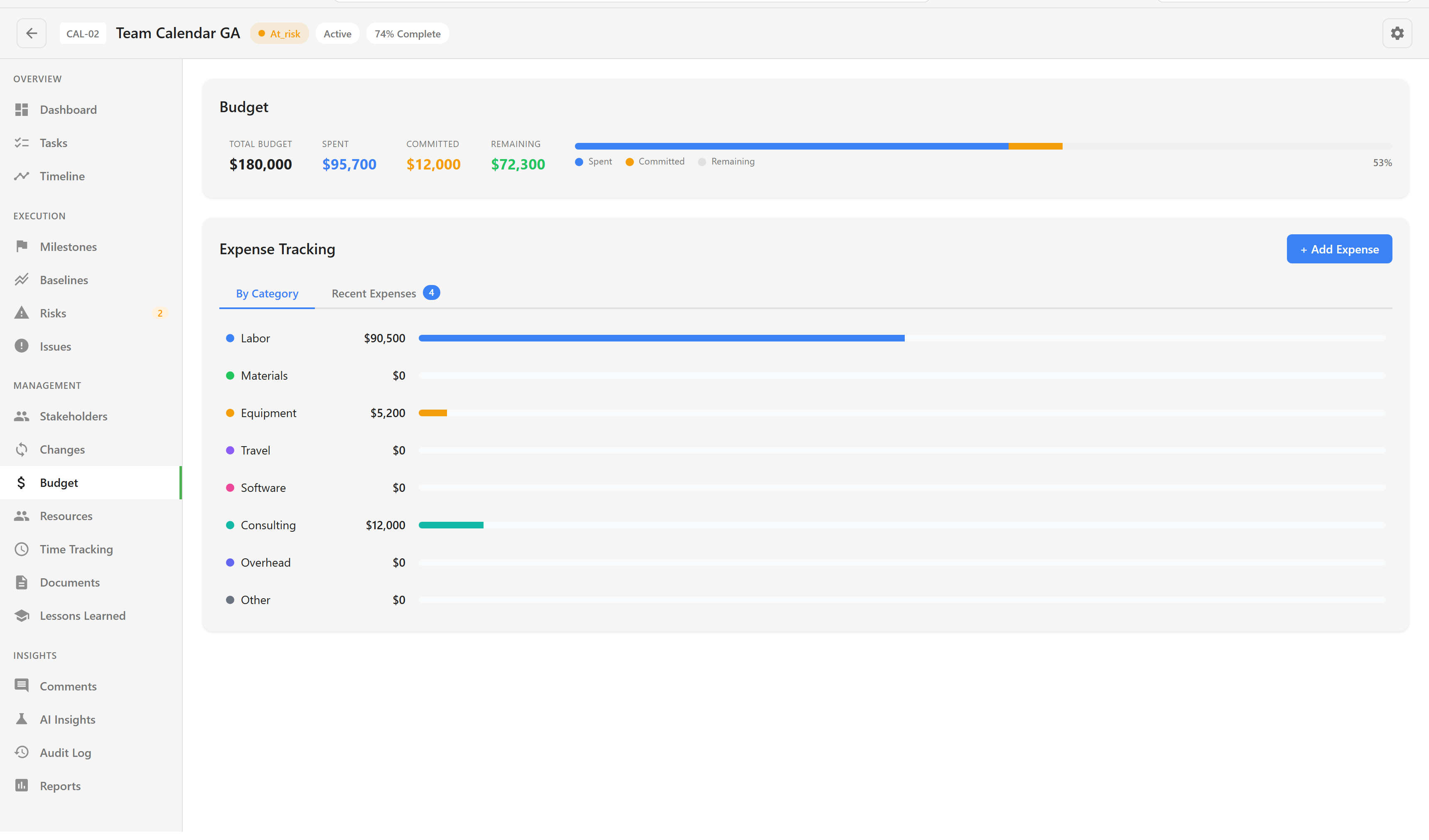
Task: Click the Committed legend label
Action: [x=661, y=162]
